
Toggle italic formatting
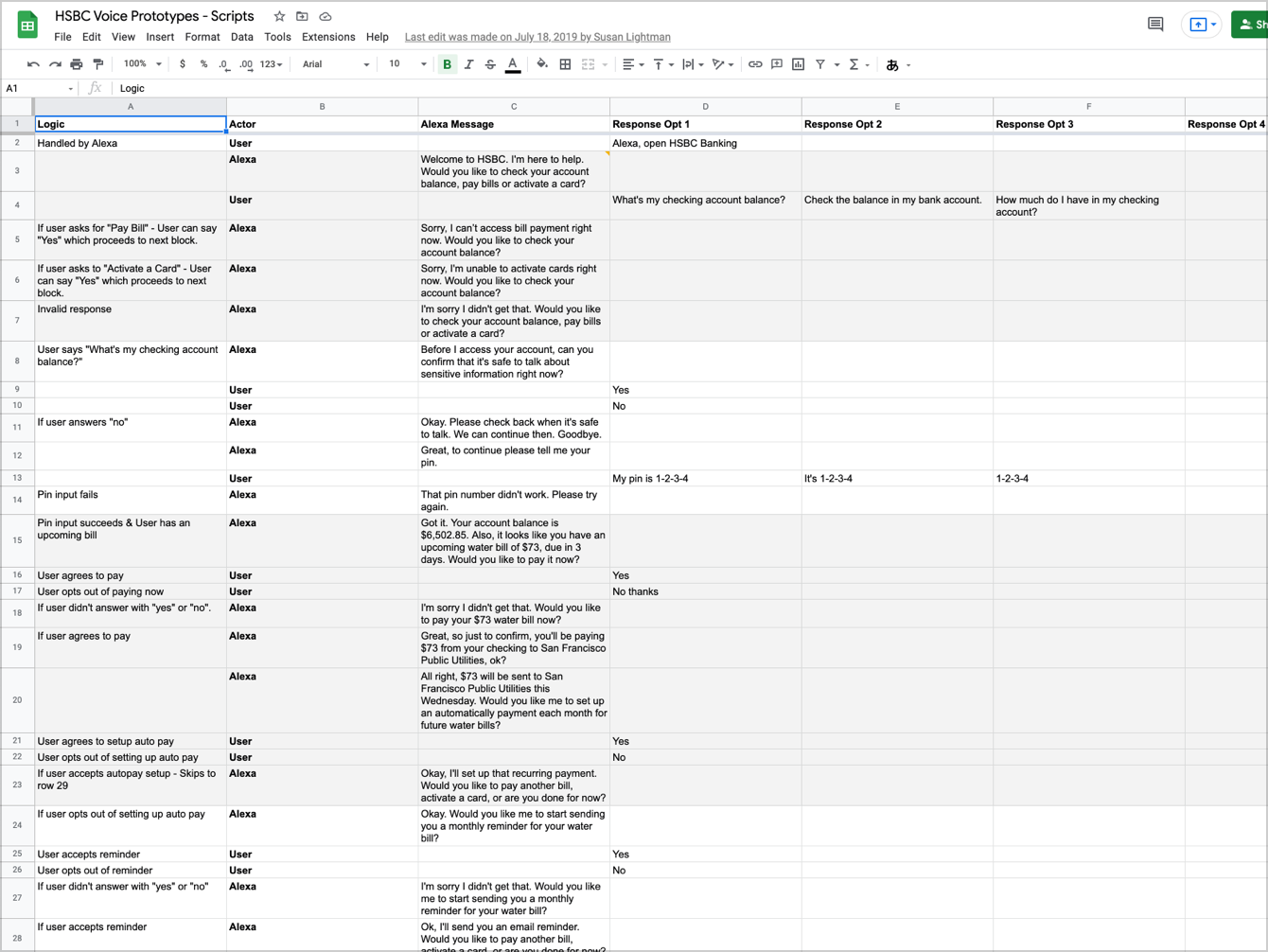coord(468,64)
